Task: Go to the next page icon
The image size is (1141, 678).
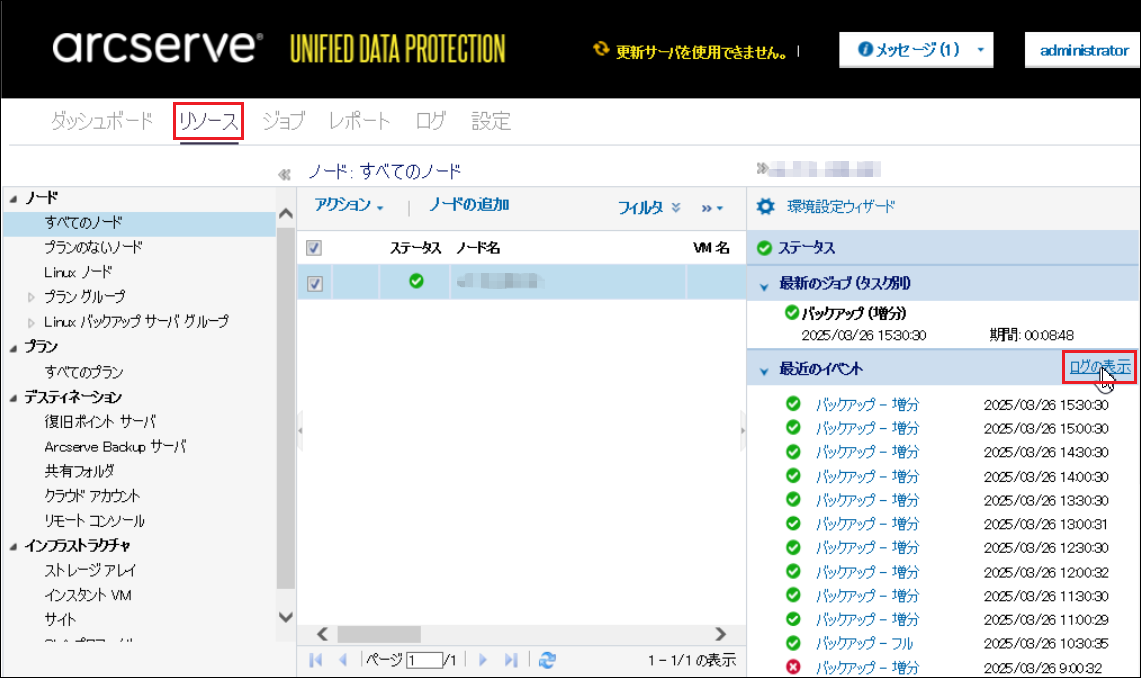Action: tap(482, 661)
